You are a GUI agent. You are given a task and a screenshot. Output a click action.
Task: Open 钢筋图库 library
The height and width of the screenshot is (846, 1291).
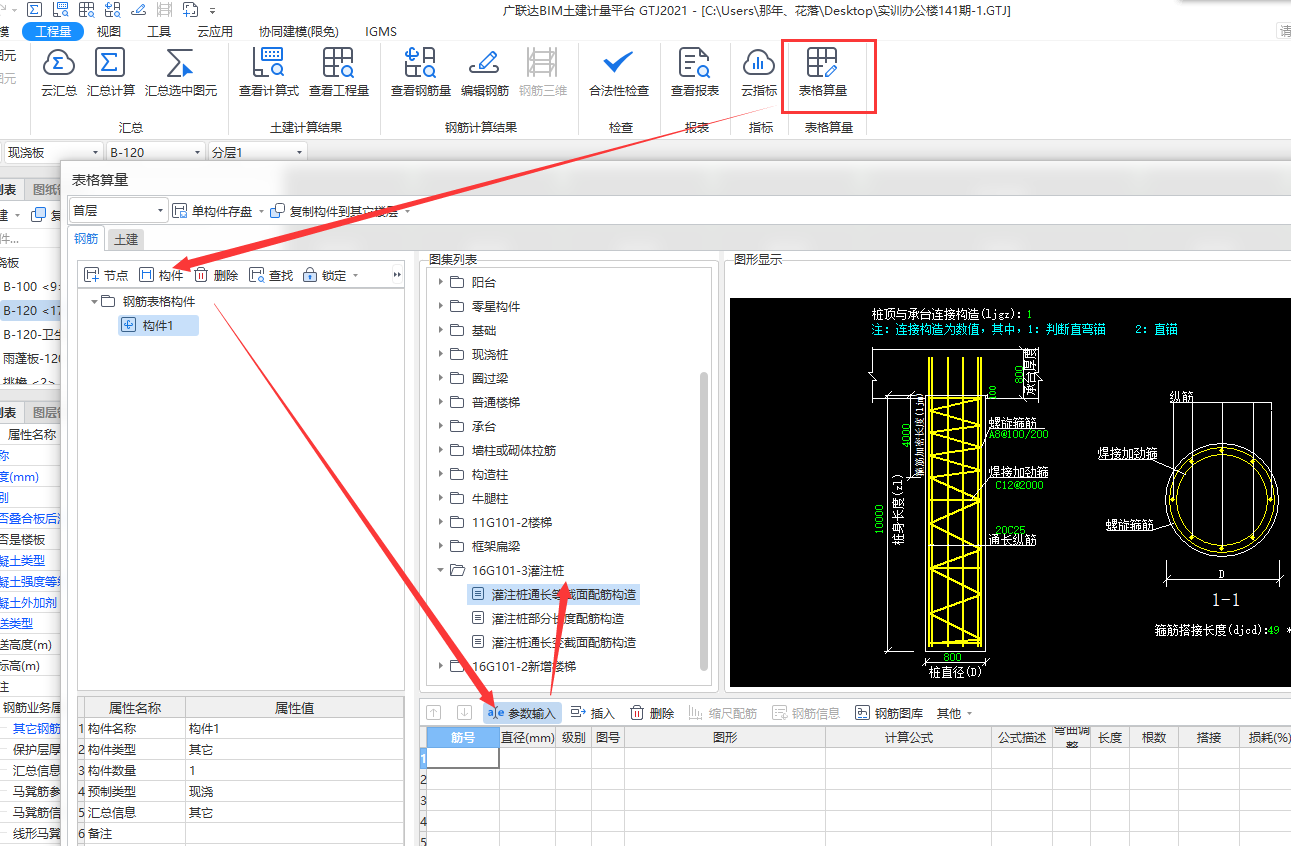tap(889, 713)
